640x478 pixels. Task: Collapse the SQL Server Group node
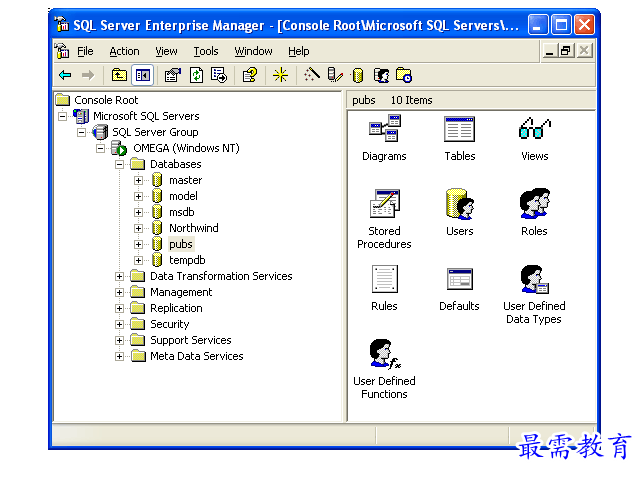[82, 132]
